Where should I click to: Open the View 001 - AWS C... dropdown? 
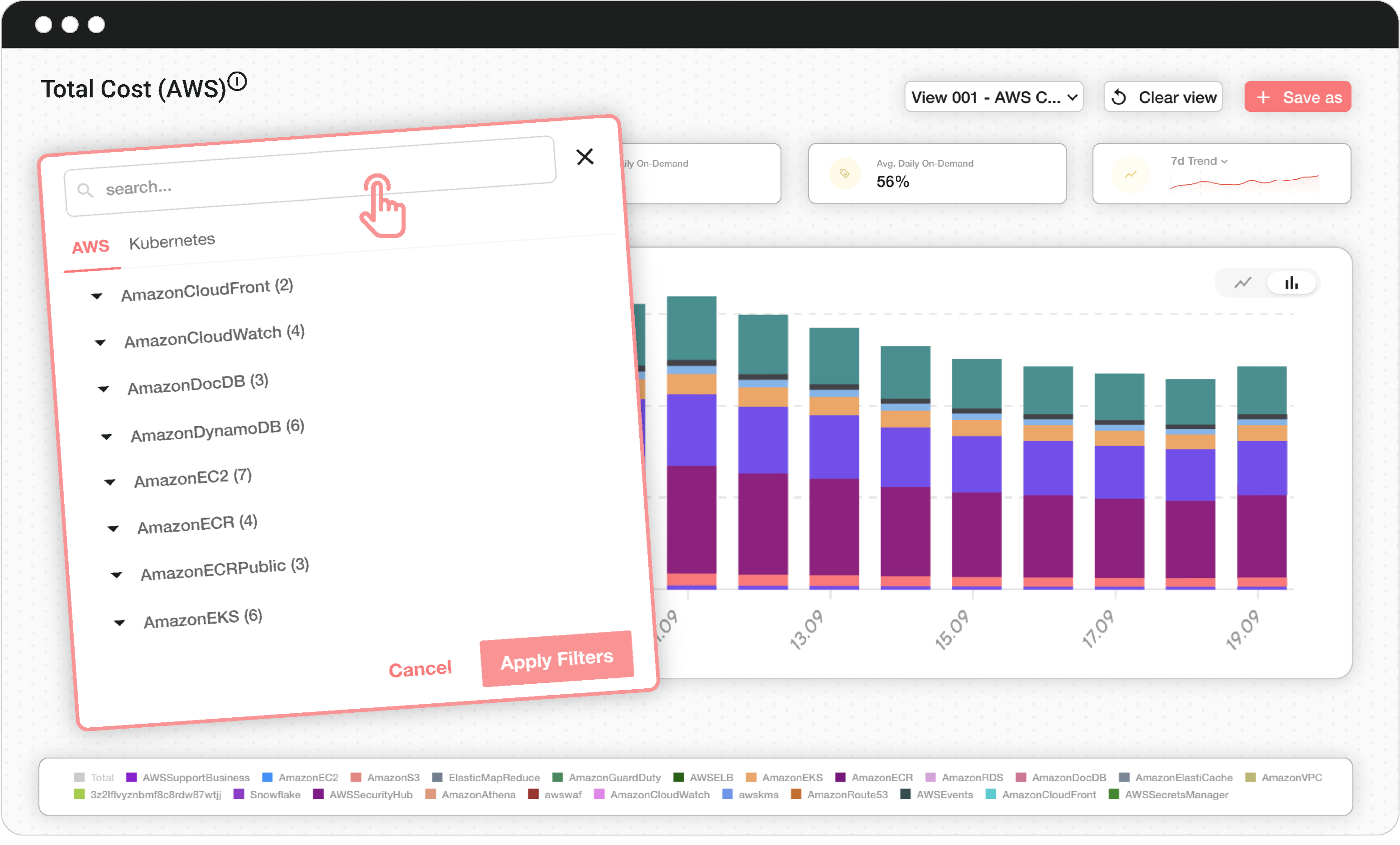tap(993, 97)
